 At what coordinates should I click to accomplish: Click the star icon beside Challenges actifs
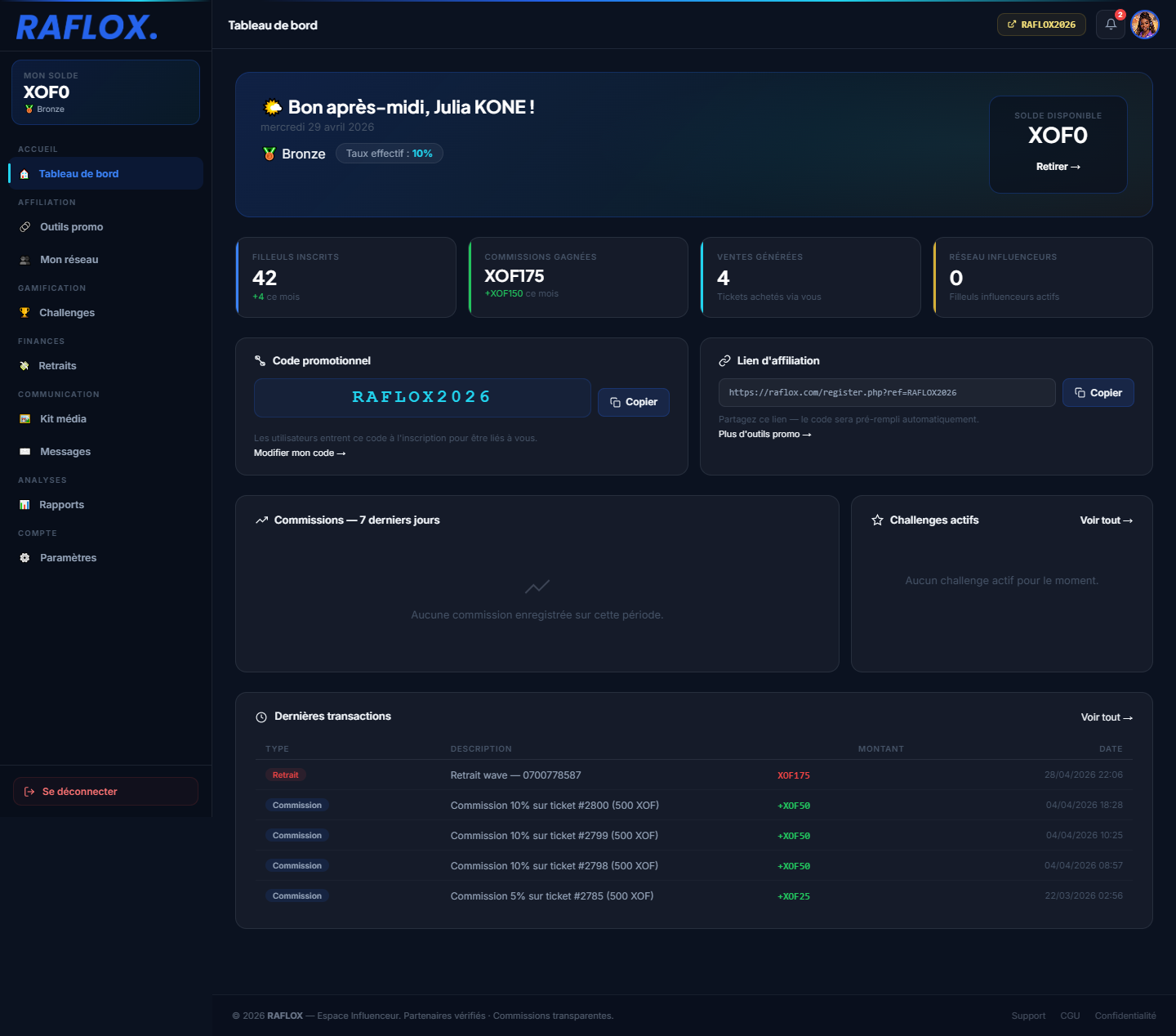[877, 520]
